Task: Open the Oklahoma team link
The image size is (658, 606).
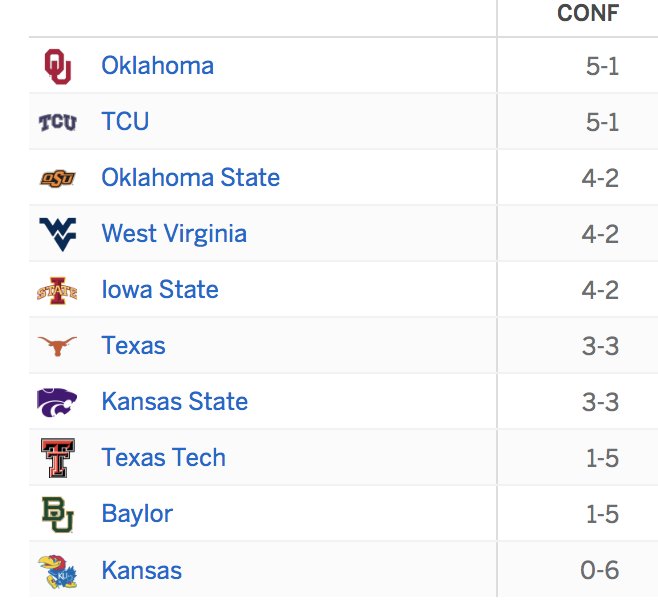Action: (x=158, y=65)
